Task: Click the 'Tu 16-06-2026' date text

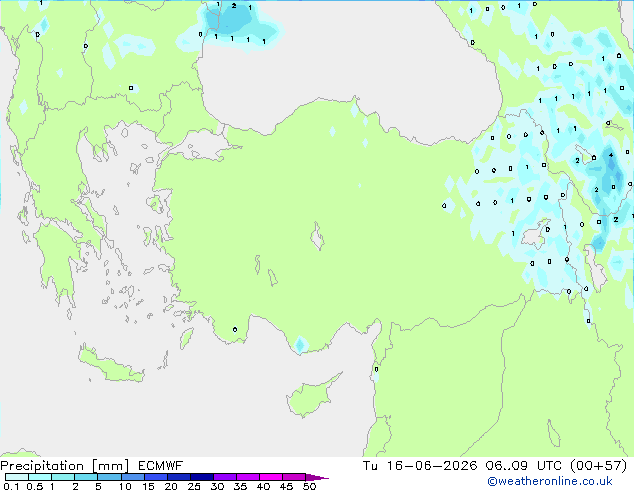Action: pyautogui.click(x=420, y=466)
